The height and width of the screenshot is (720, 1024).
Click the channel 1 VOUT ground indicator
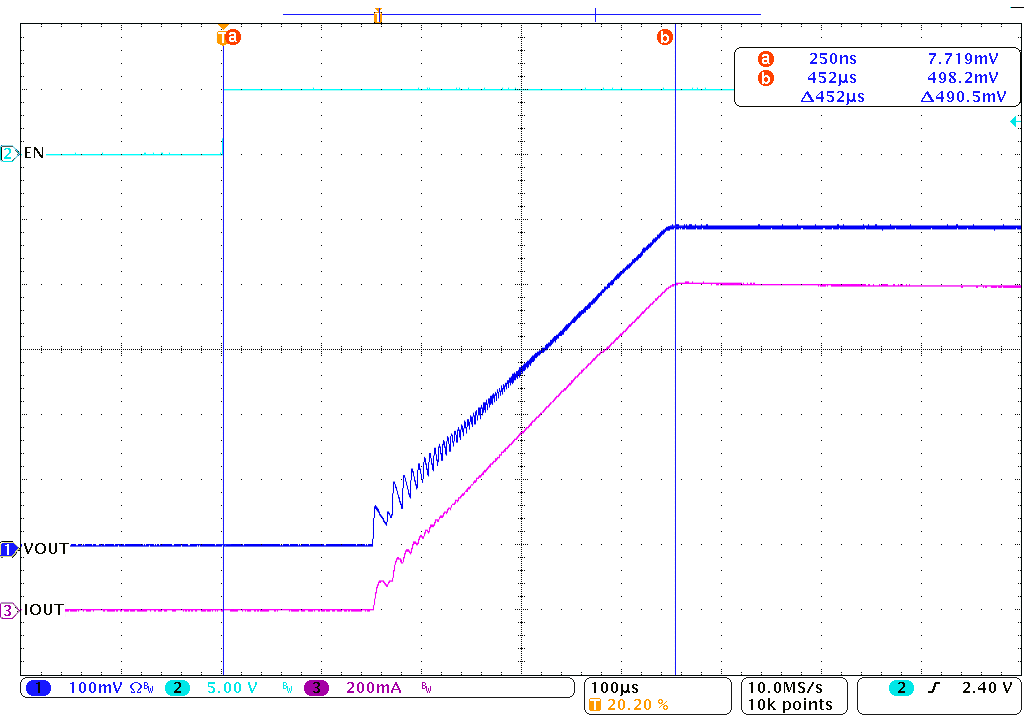pos(9,549)
